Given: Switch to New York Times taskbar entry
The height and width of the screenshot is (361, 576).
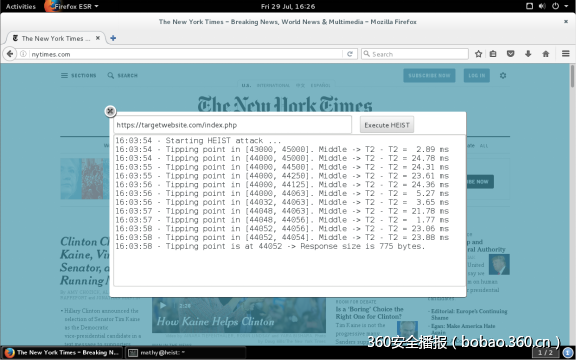Looking at the screenshot, I should click(62, 353).
